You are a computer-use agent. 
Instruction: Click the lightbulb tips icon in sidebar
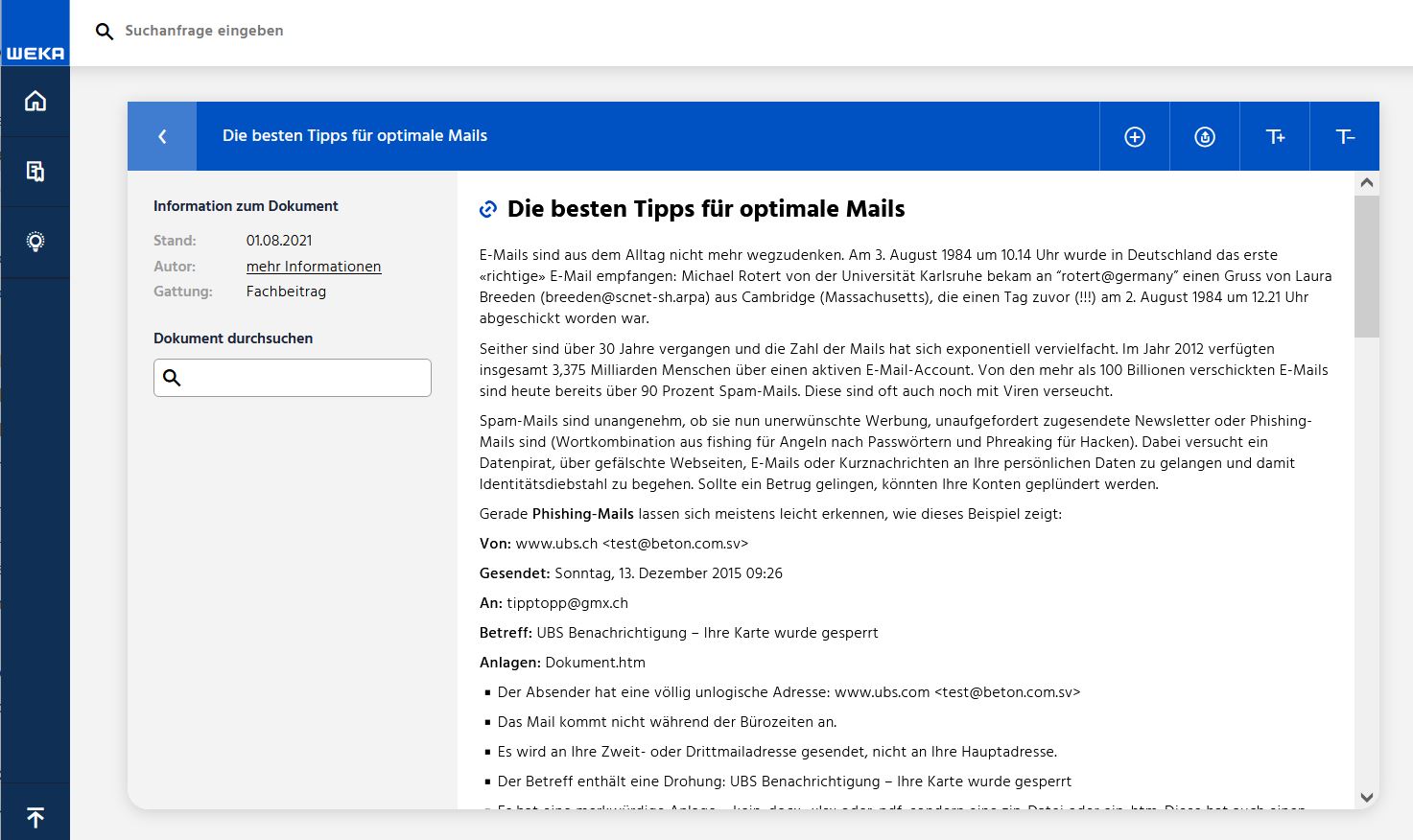pyautogui.click(x=35, y=242)
